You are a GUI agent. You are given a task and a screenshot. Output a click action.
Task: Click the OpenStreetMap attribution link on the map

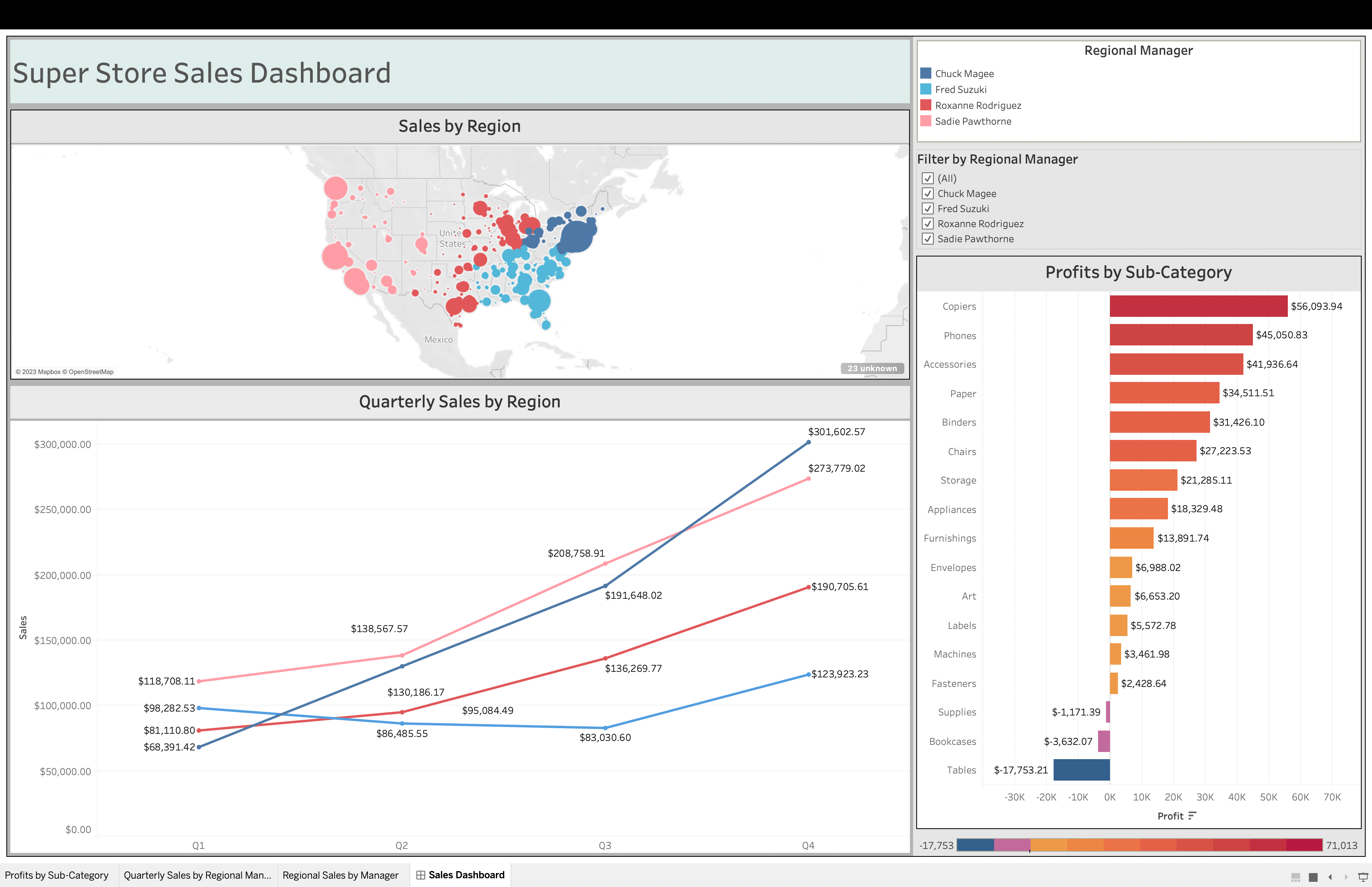pyautogui.click(x=91, y=372)
